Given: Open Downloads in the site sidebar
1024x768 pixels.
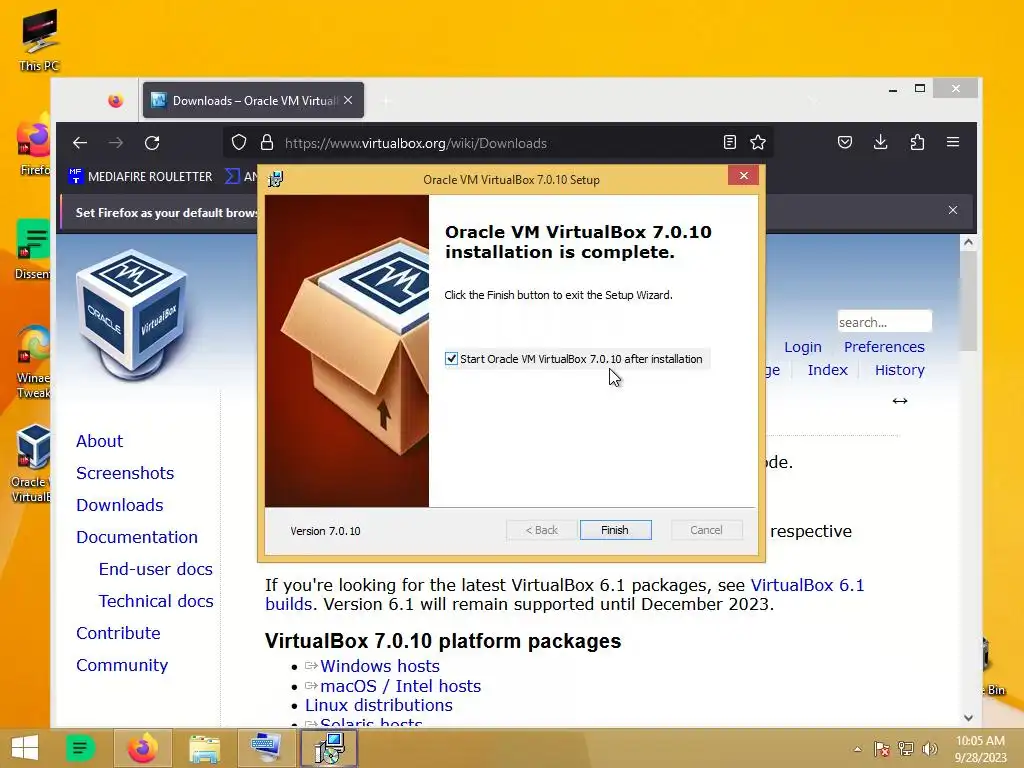Looking at the screenshot, I should [120, 505].
